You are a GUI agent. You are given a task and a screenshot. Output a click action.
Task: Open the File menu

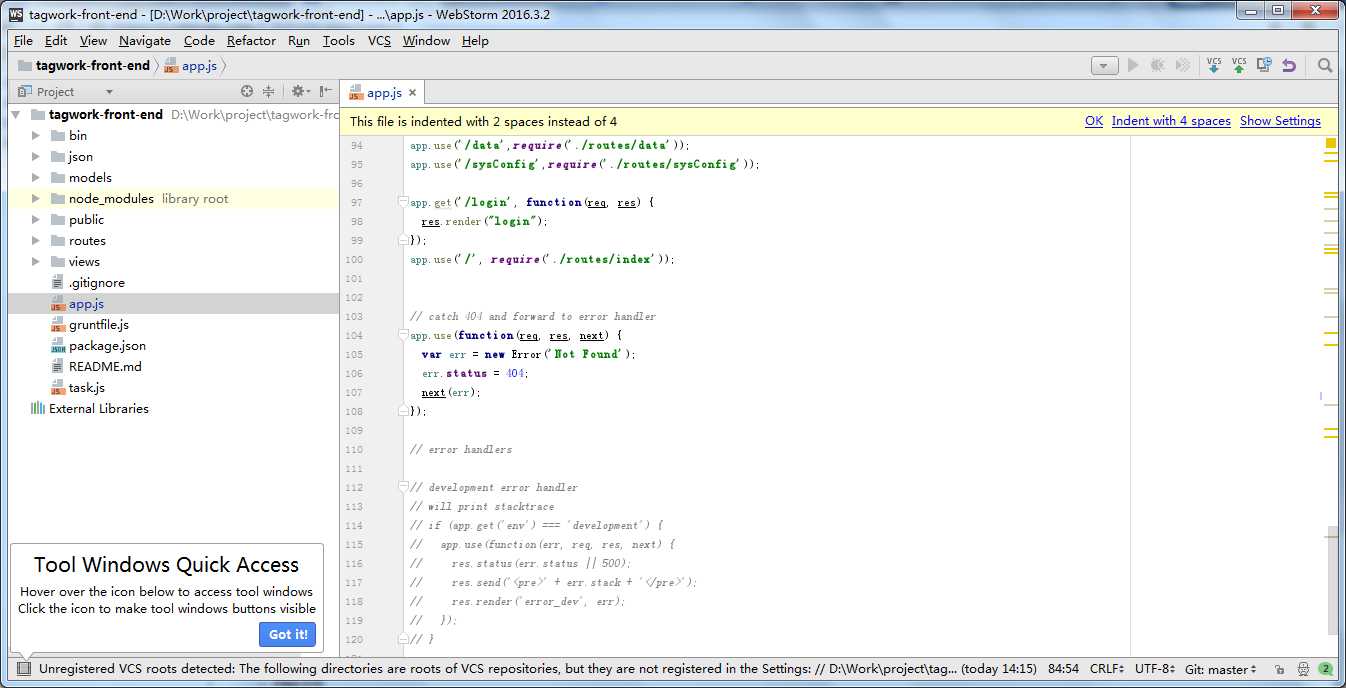23,40
